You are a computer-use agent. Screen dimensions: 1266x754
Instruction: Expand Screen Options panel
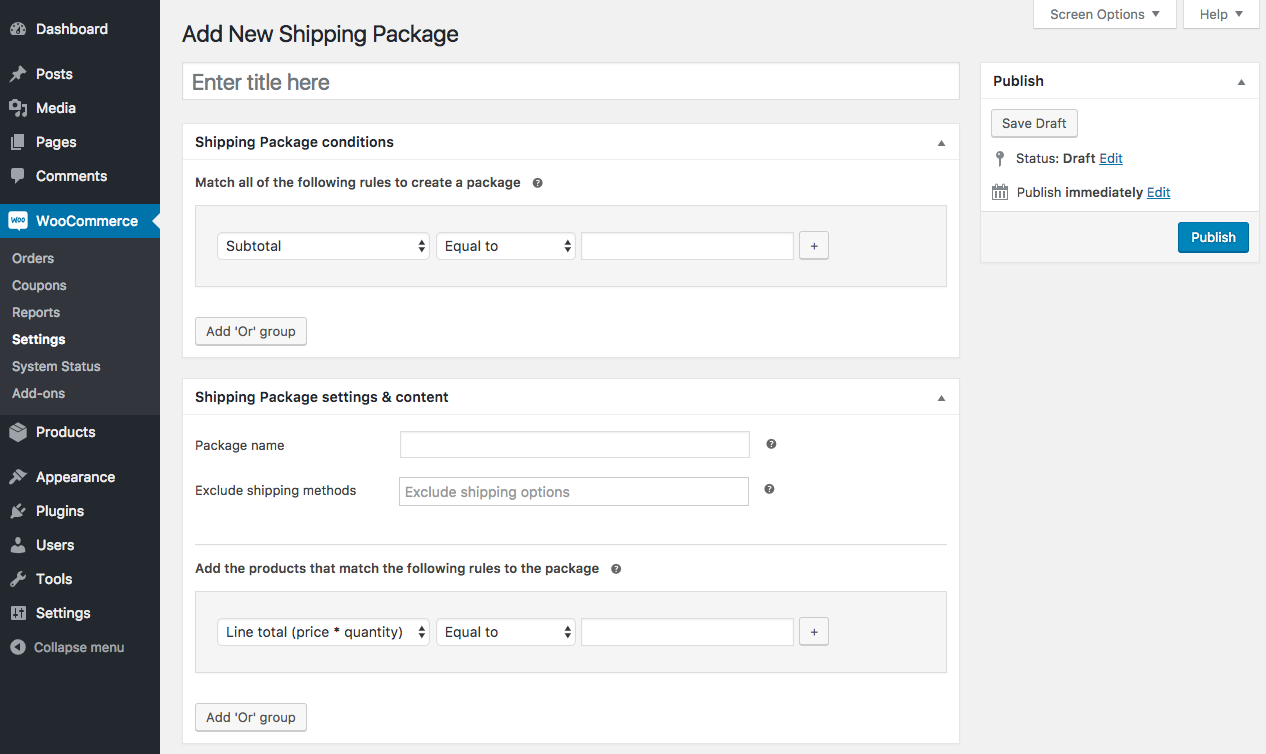tap(1105, 14)
